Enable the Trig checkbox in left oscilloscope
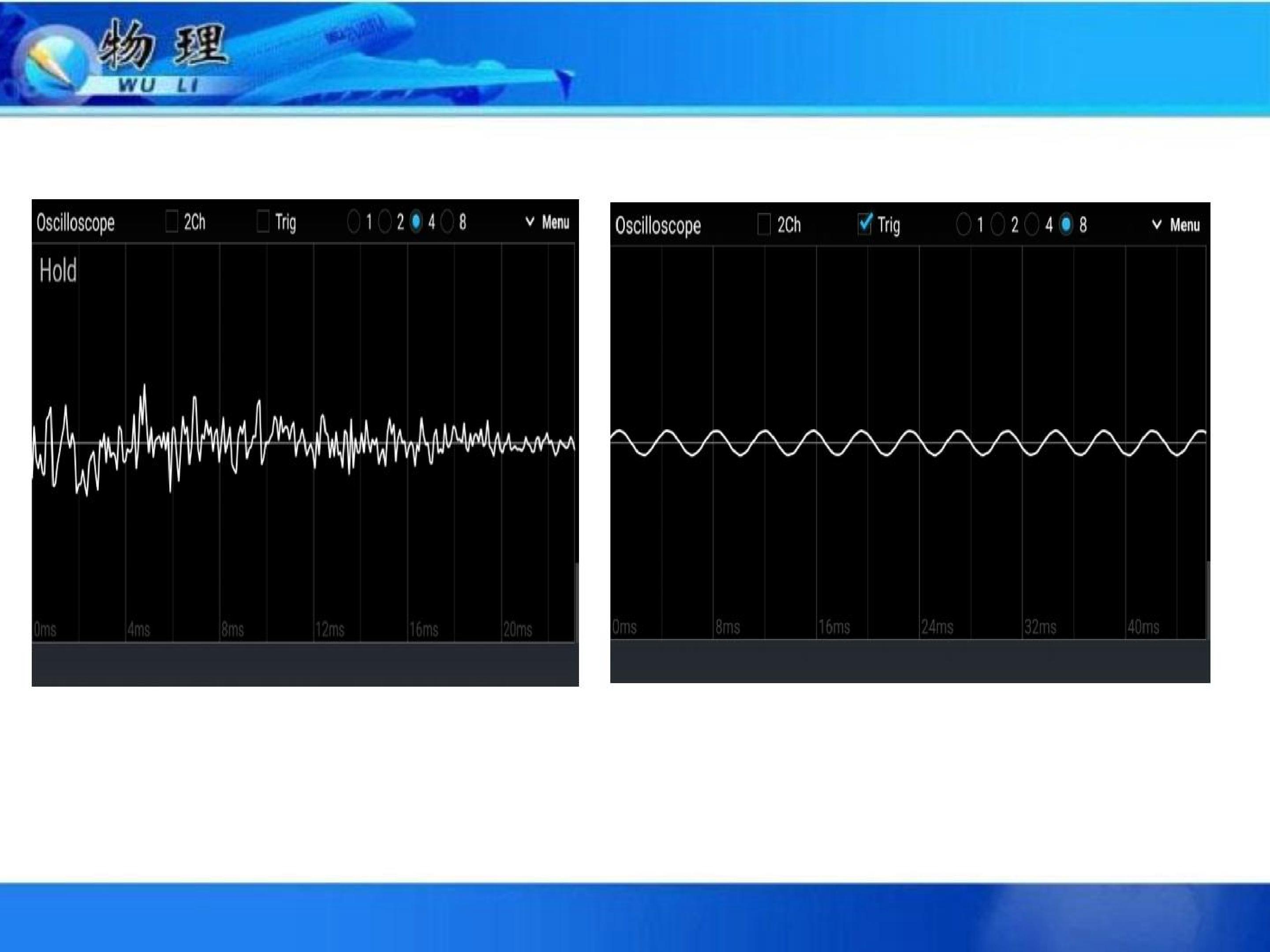The height and width of the screenshot is (952, 1270). click(263, 222)
